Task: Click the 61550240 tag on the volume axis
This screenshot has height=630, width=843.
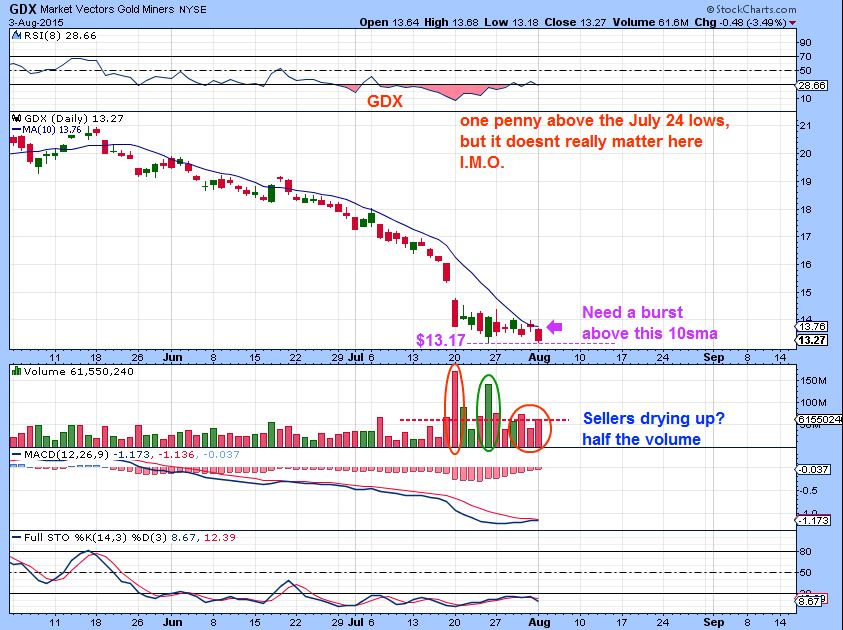Action: pyautogui.click(x=819, y=419)
